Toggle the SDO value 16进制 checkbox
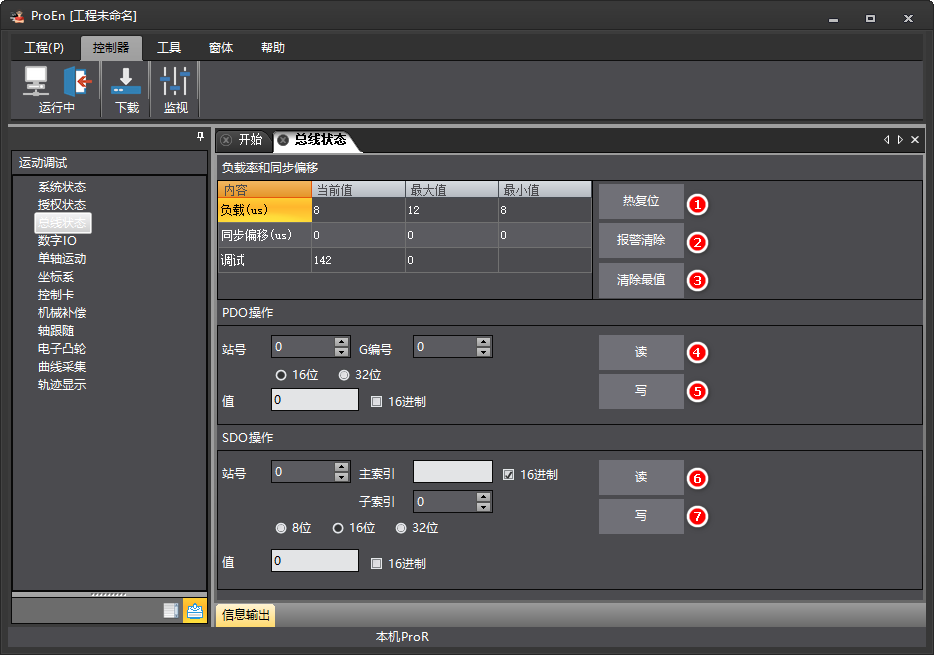Viewport: 934px width, 655px height. 376,563
